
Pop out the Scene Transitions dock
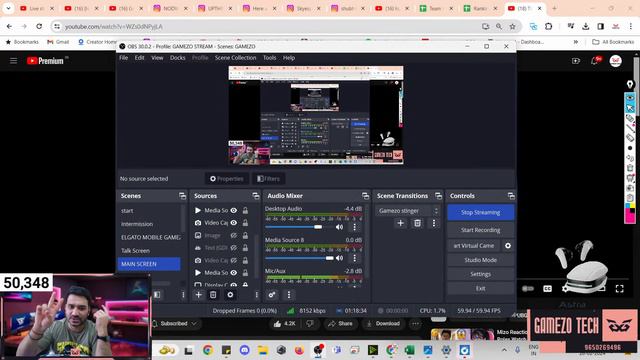coord(438,196)
